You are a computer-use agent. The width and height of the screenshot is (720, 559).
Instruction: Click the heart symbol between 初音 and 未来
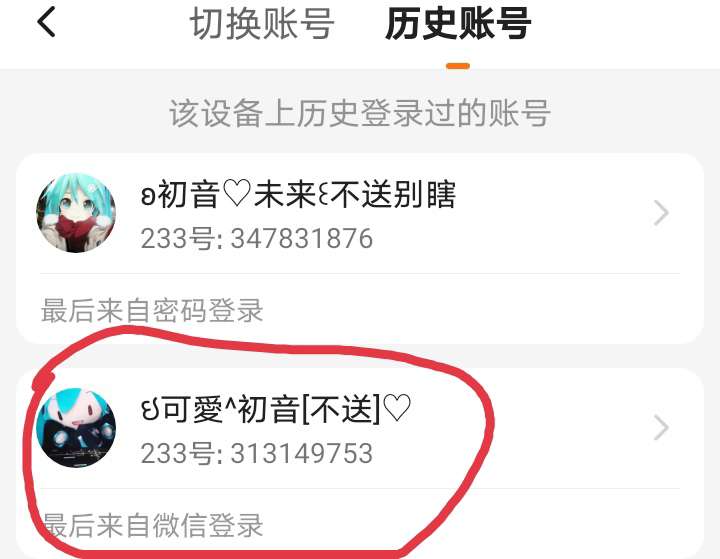click(x=236, y=193)
